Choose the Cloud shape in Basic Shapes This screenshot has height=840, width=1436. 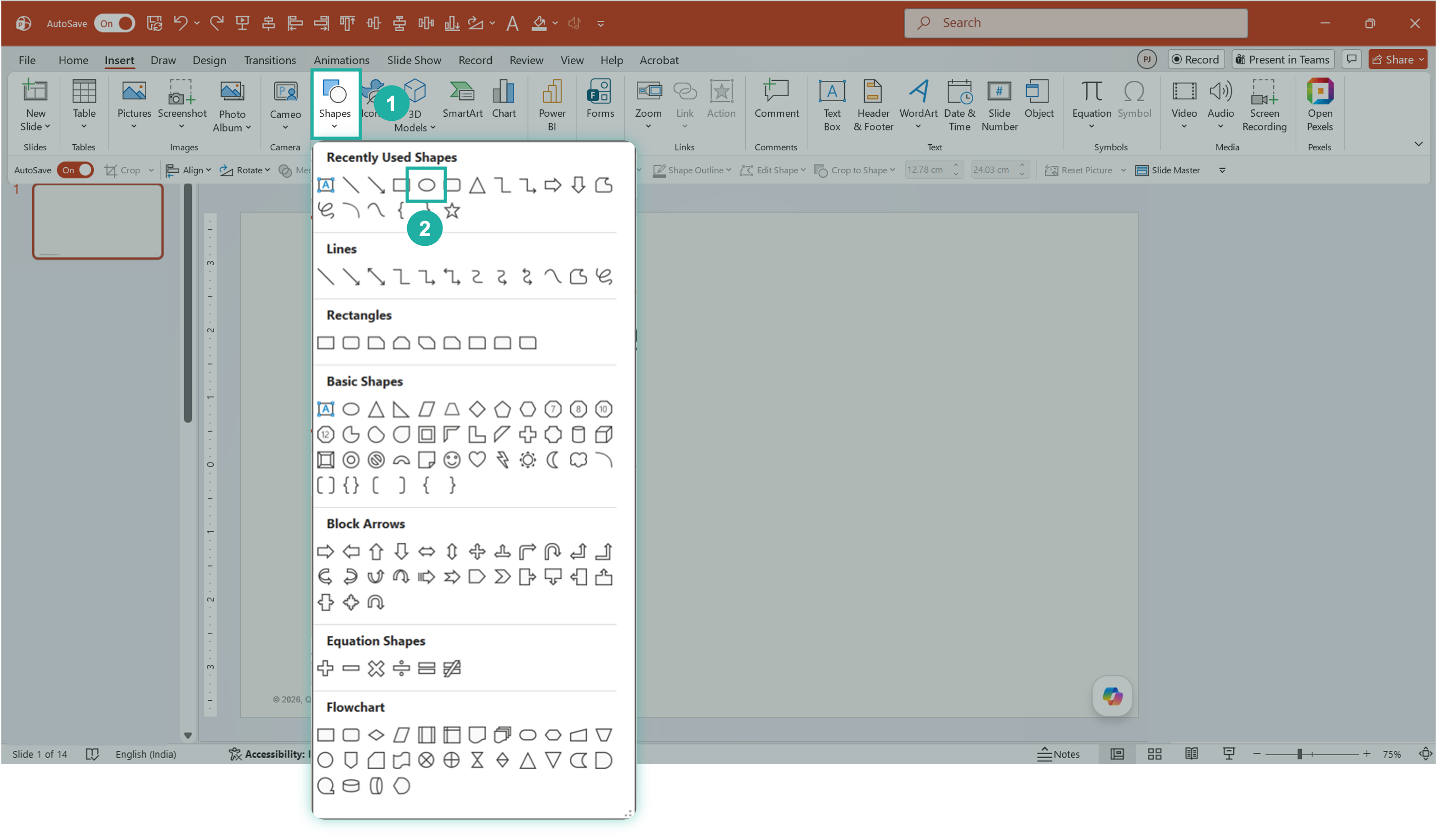(579, 460)
